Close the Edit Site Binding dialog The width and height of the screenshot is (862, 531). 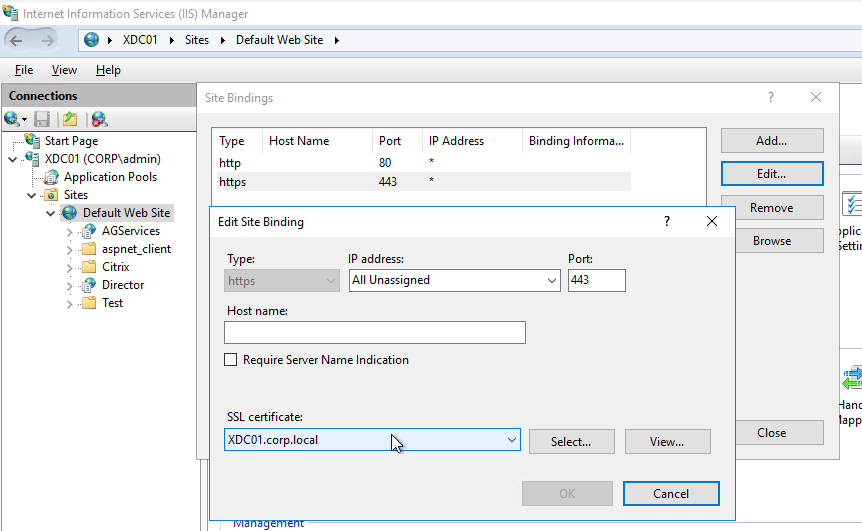(x=712, y=221)
